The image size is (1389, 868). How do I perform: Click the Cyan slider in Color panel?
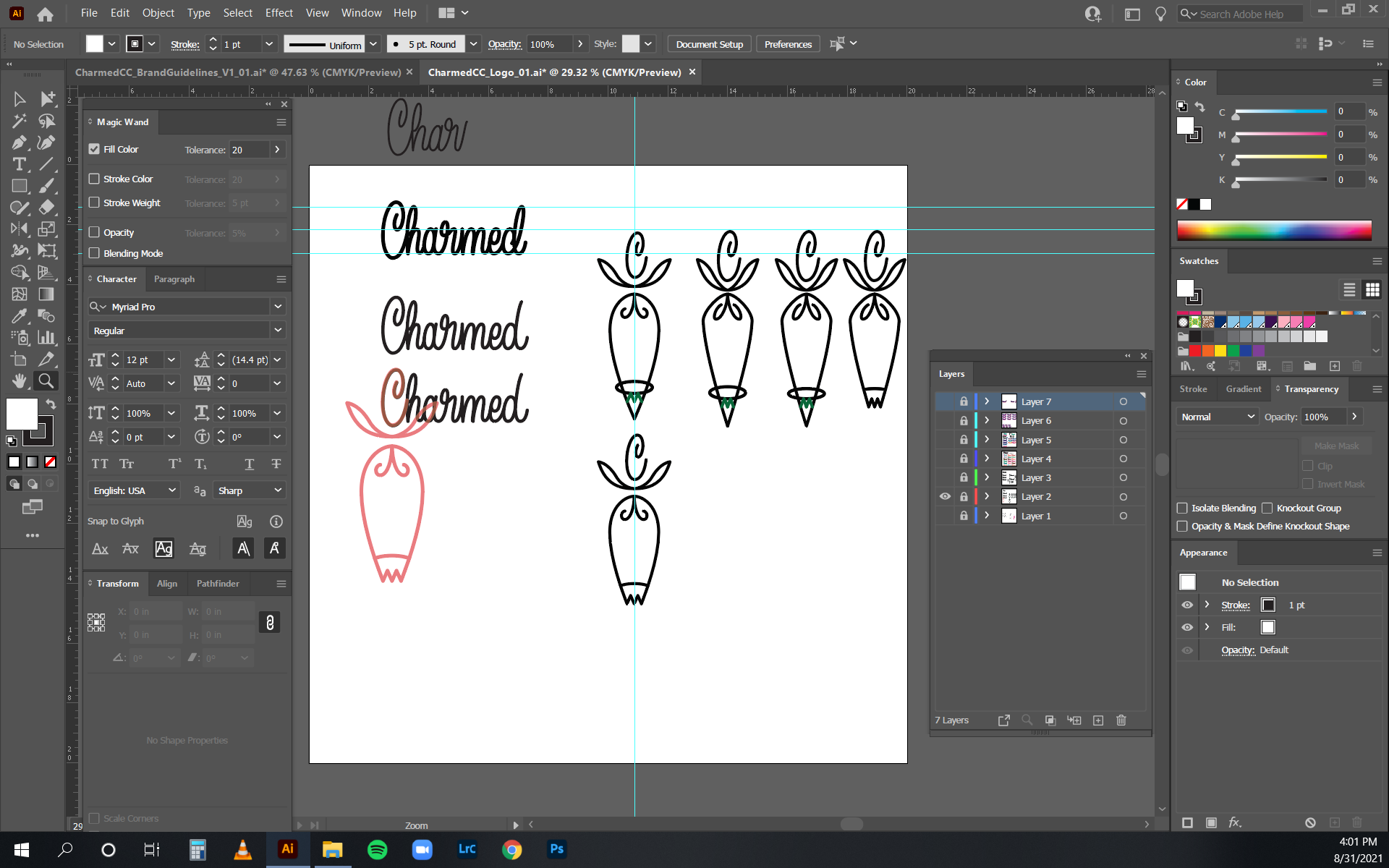pyautogui.click(x=1280, y=112)
